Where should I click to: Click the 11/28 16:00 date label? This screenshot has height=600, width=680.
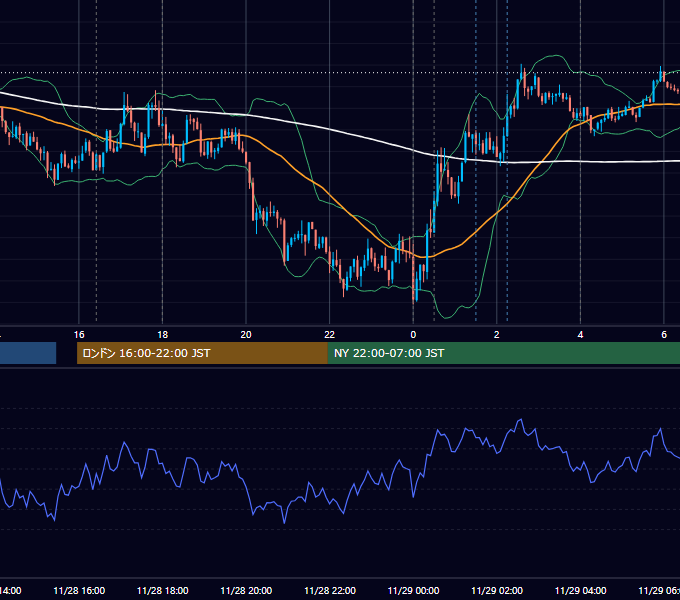79,590
